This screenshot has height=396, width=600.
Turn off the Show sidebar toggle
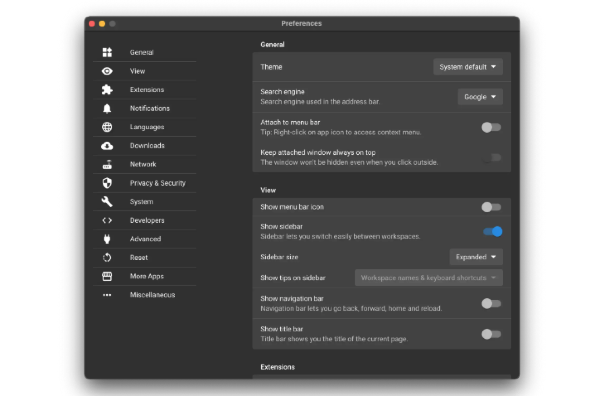(493, 231)
